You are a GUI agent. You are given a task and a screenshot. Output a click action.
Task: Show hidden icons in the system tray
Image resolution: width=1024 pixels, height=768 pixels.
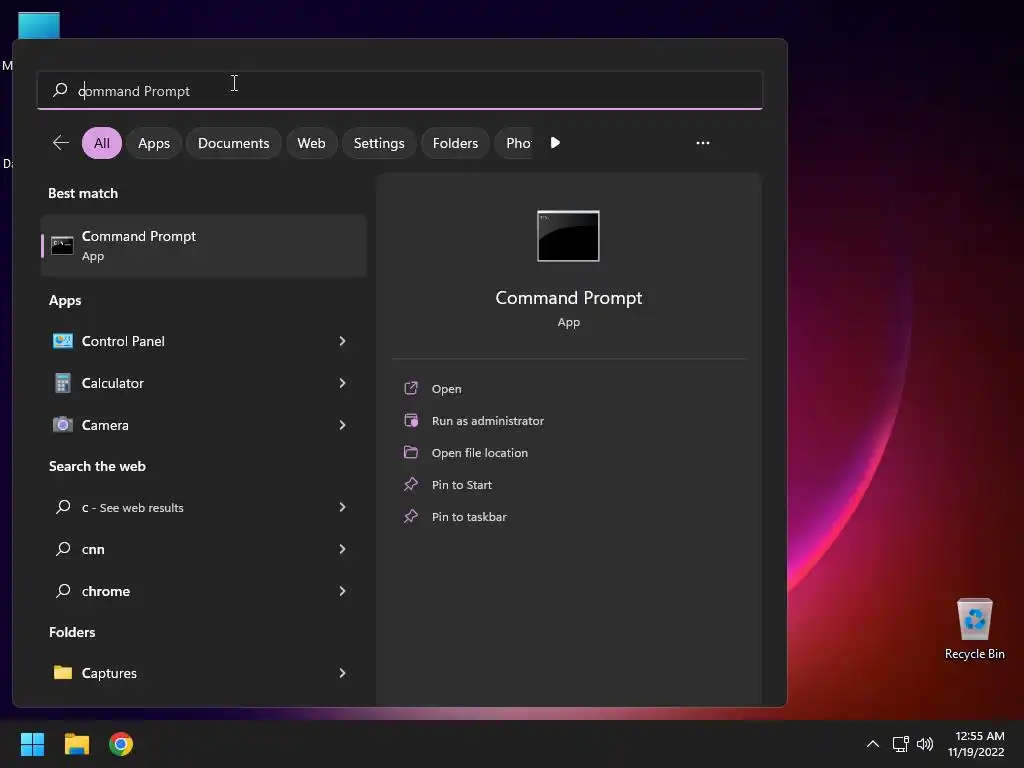pos(872,744)
